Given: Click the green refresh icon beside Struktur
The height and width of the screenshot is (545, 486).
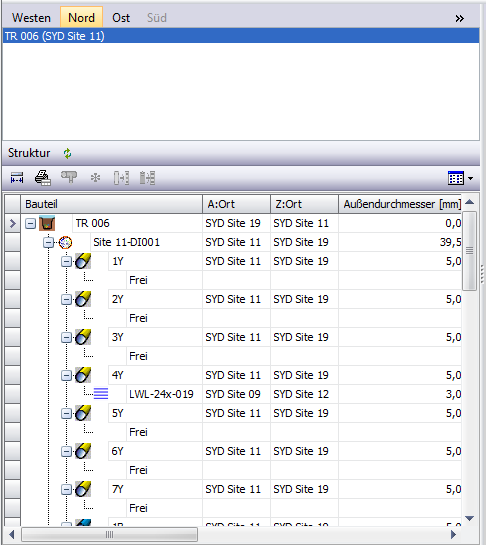Looking at the screenshot, I should coord(67,153).
